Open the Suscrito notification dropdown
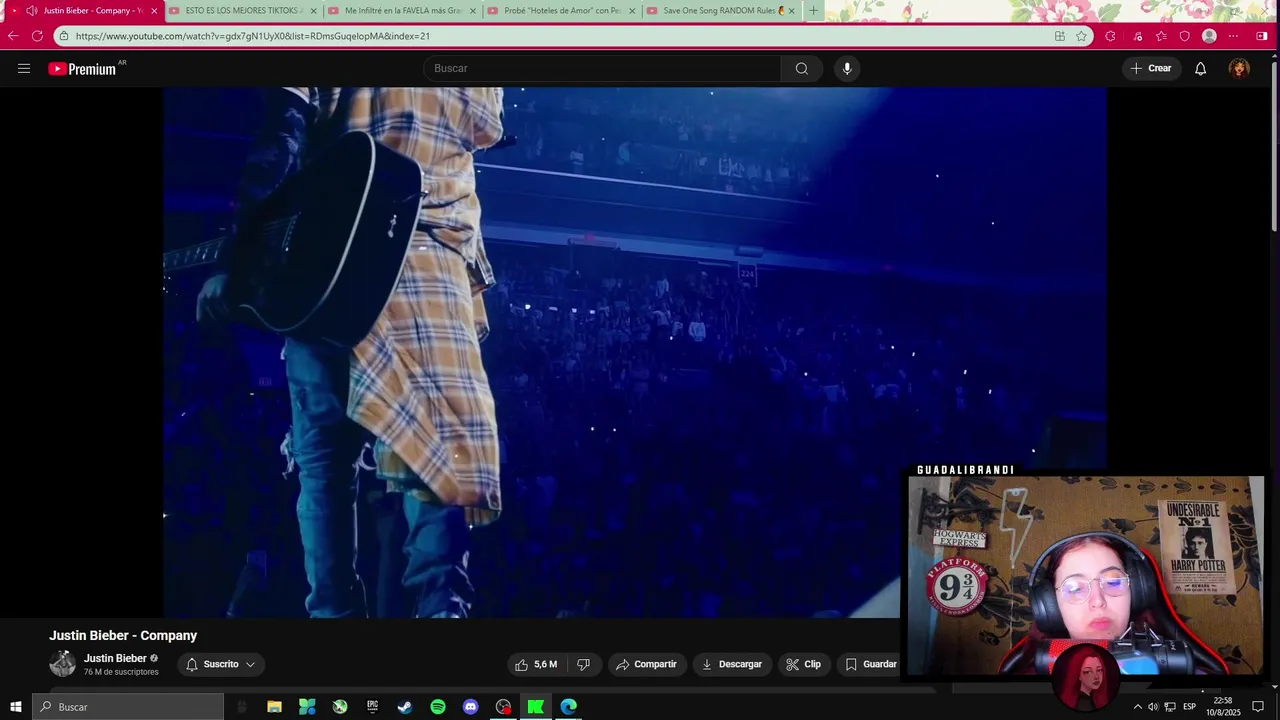 click(220, 664)
